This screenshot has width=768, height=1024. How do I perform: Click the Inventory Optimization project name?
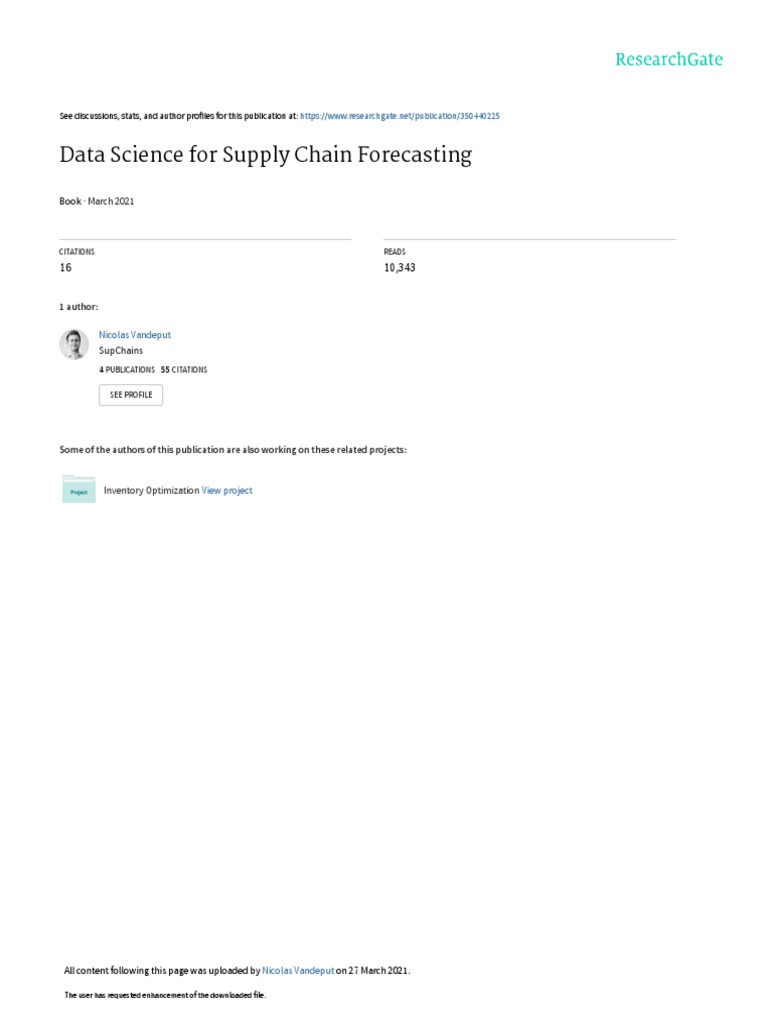(x=151, y=491)
